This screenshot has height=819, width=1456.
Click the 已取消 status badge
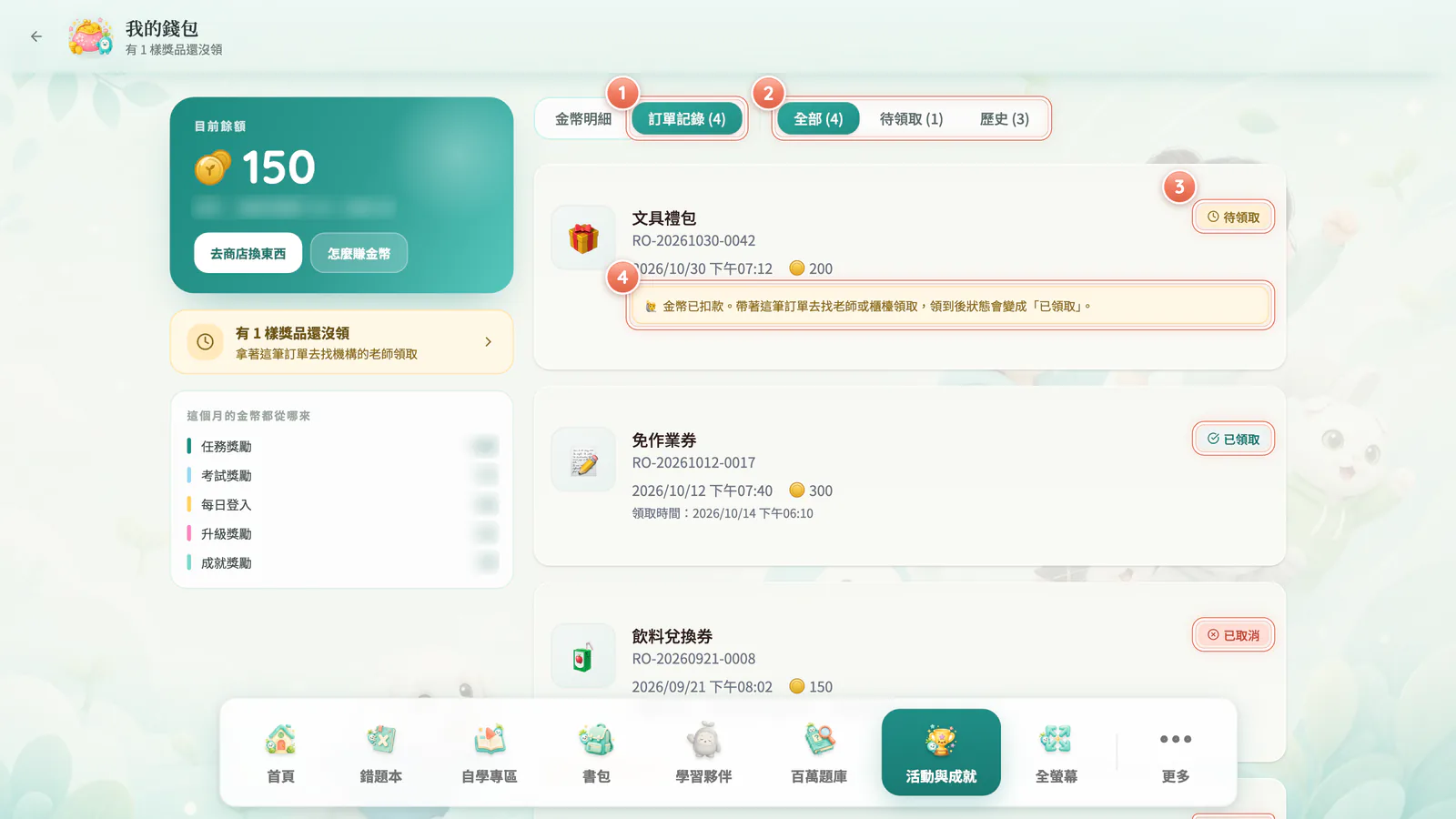[x=1233, y=635]
